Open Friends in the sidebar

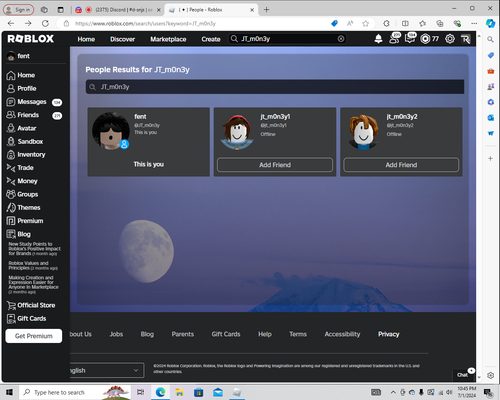click(35, 115)
